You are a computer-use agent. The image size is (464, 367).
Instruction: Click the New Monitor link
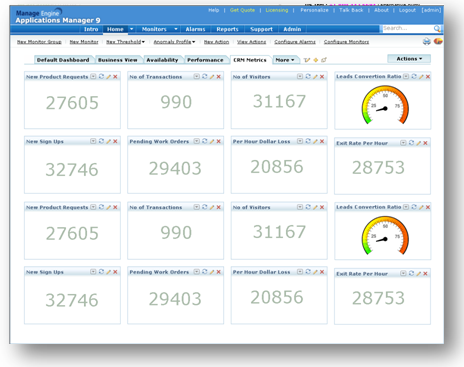click(84, 42)
